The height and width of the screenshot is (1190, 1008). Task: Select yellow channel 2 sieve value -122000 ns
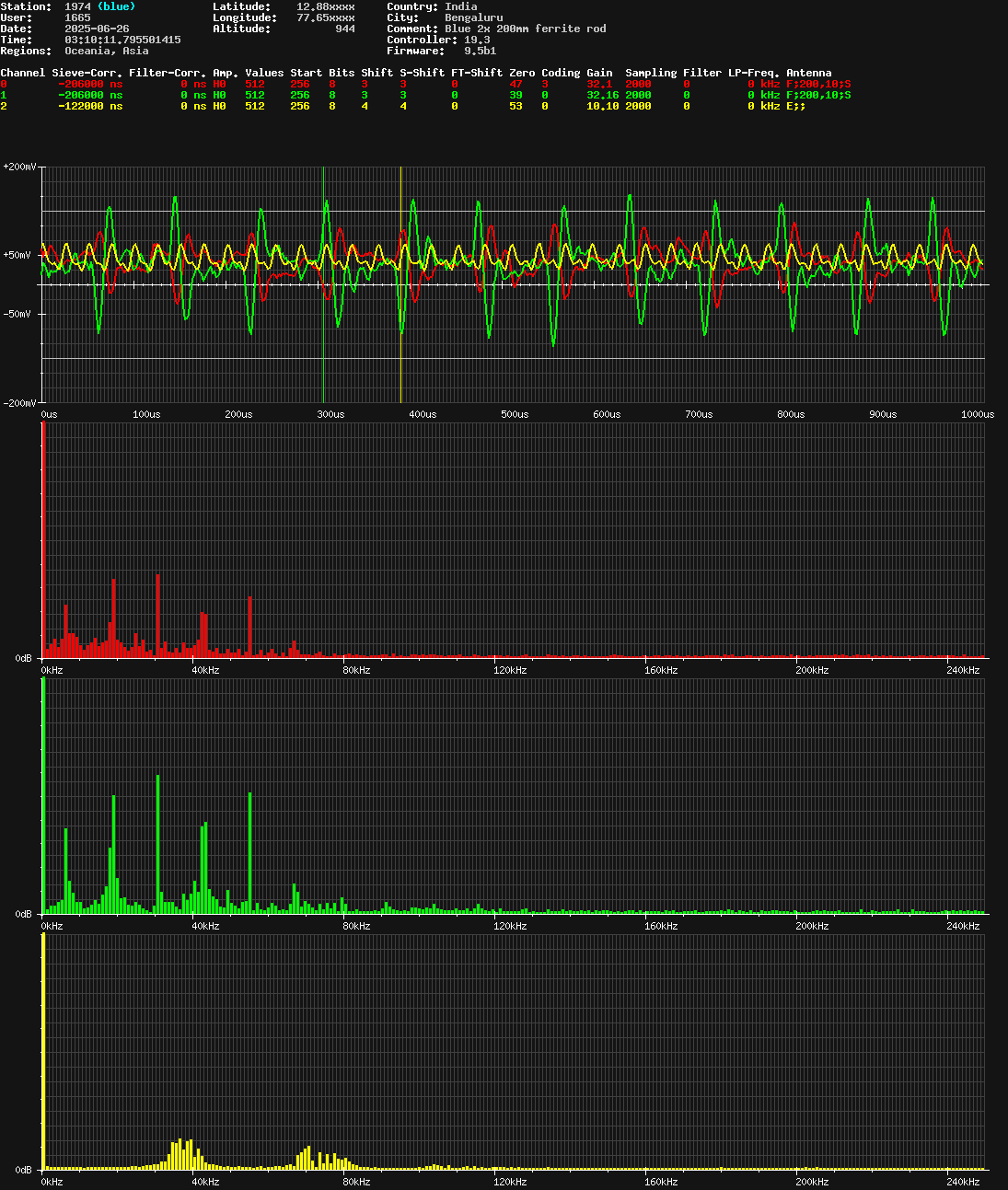(x=90, y=106)
